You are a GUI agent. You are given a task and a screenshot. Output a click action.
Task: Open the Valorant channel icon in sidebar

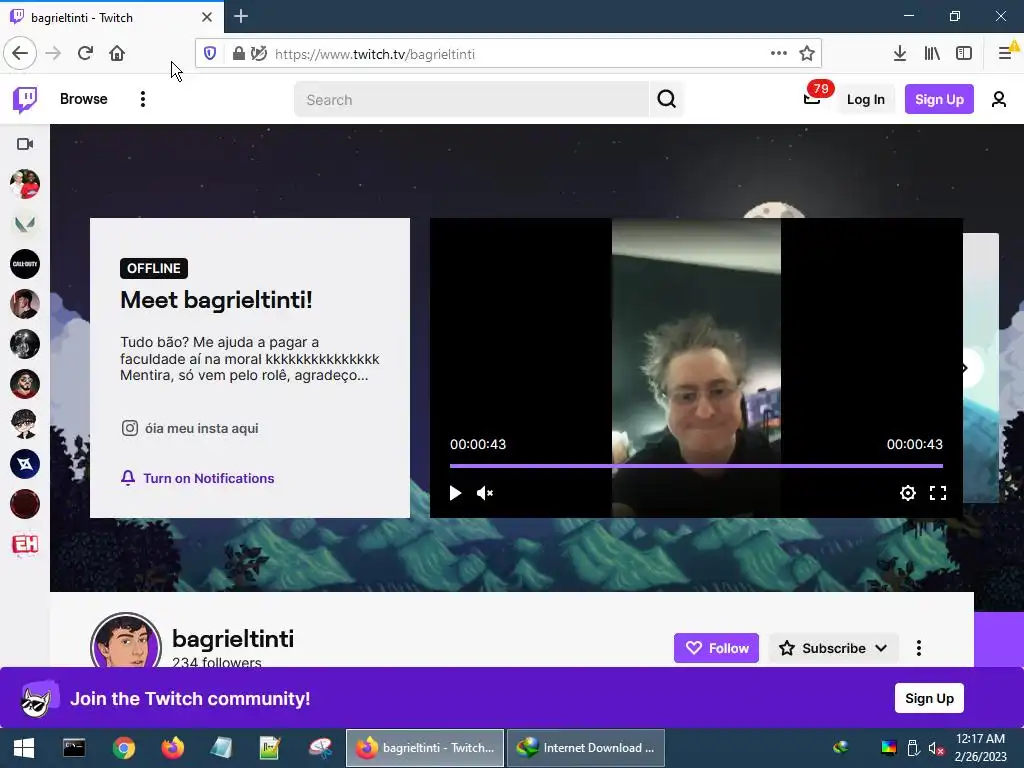pyautogui.click(x=25, y=224)
